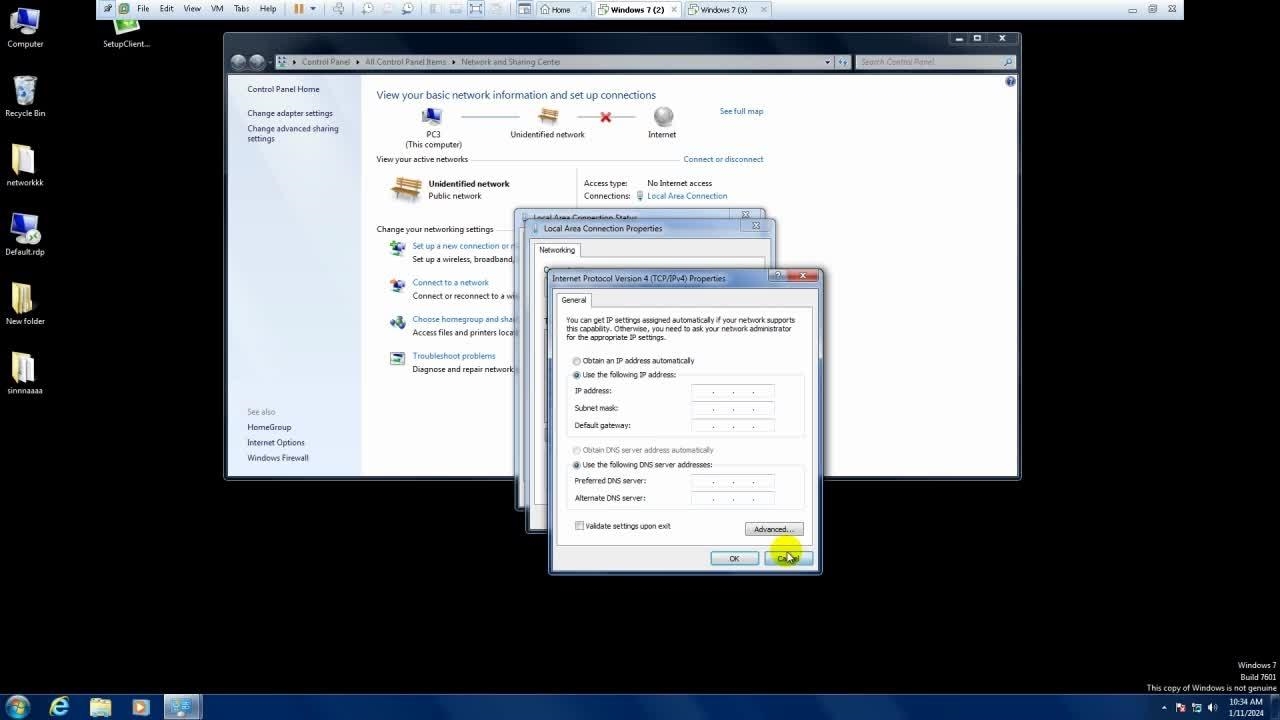Click the Windows Start orb
The width and height of the screenshot is (1280, 720).
click(17, 707)
